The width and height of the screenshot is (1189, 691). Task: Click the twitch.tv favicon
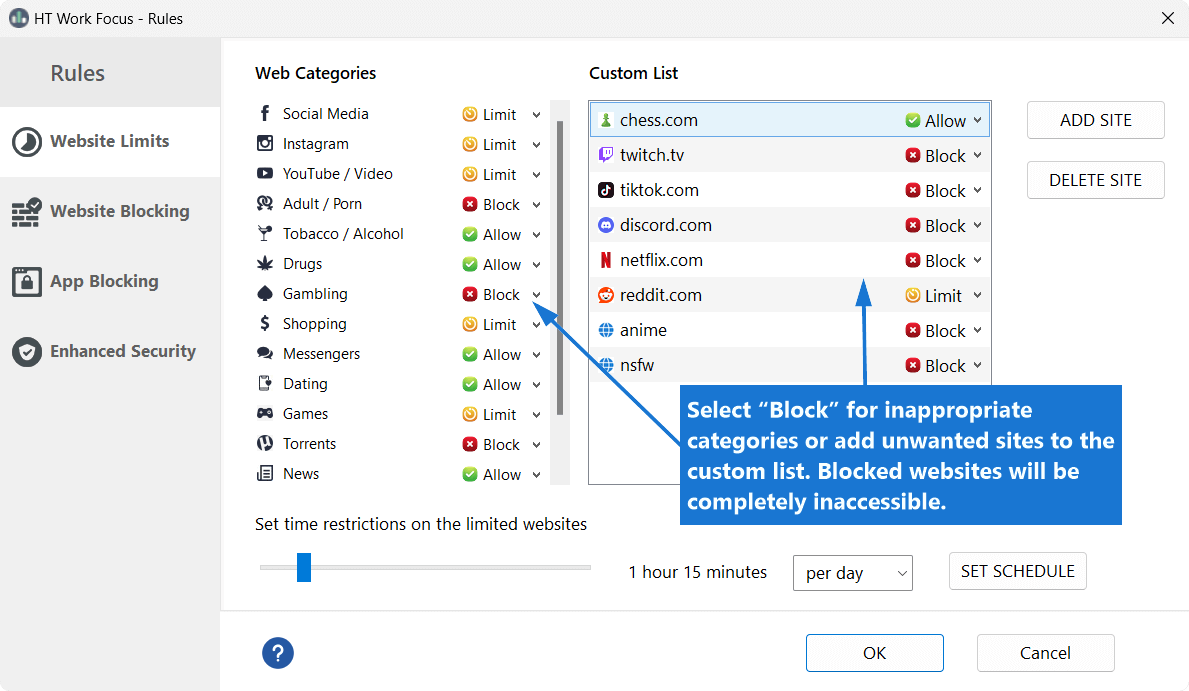click(606, 155)
